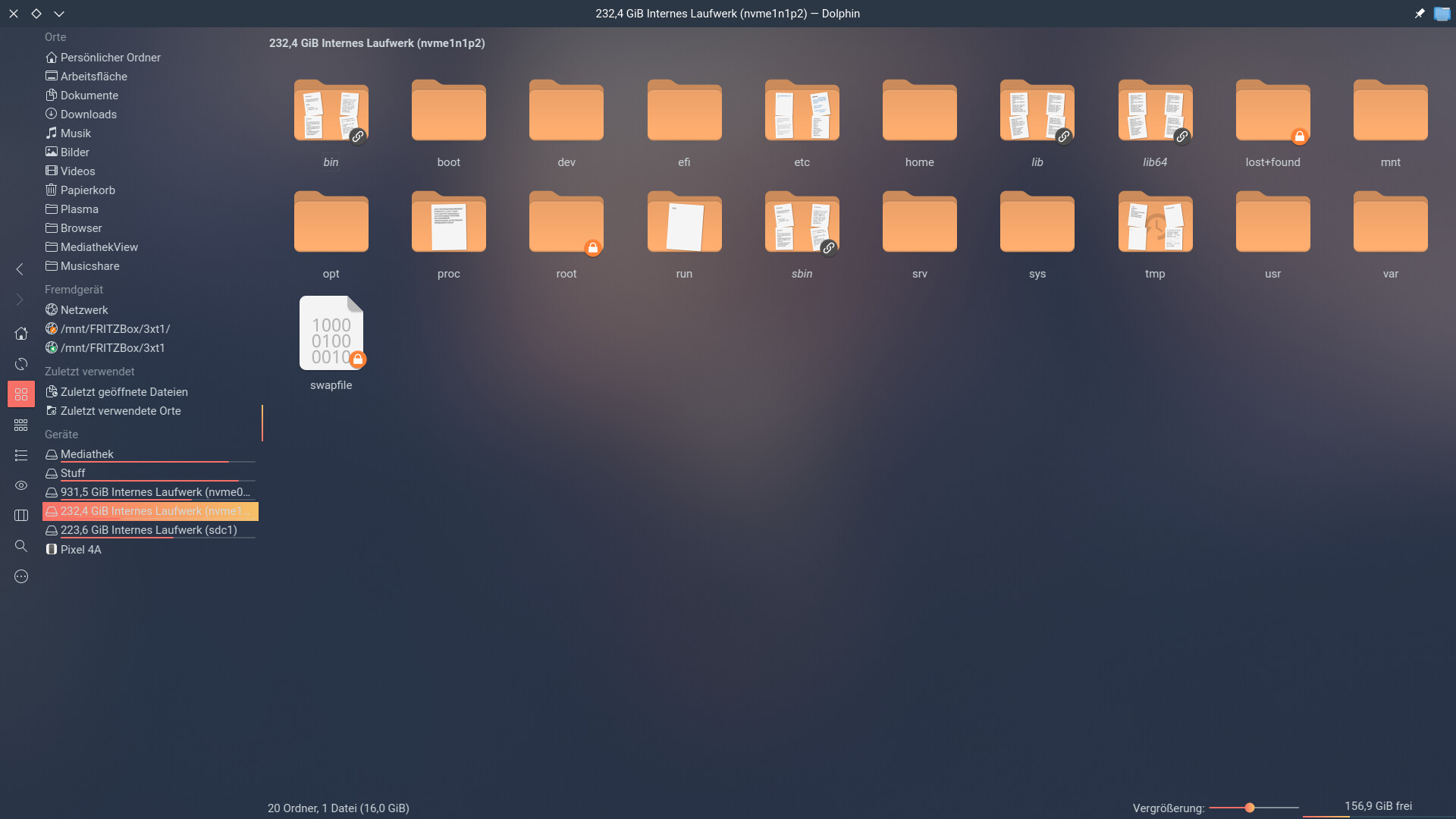Open the lost+found folder icon

[1272, 111]
